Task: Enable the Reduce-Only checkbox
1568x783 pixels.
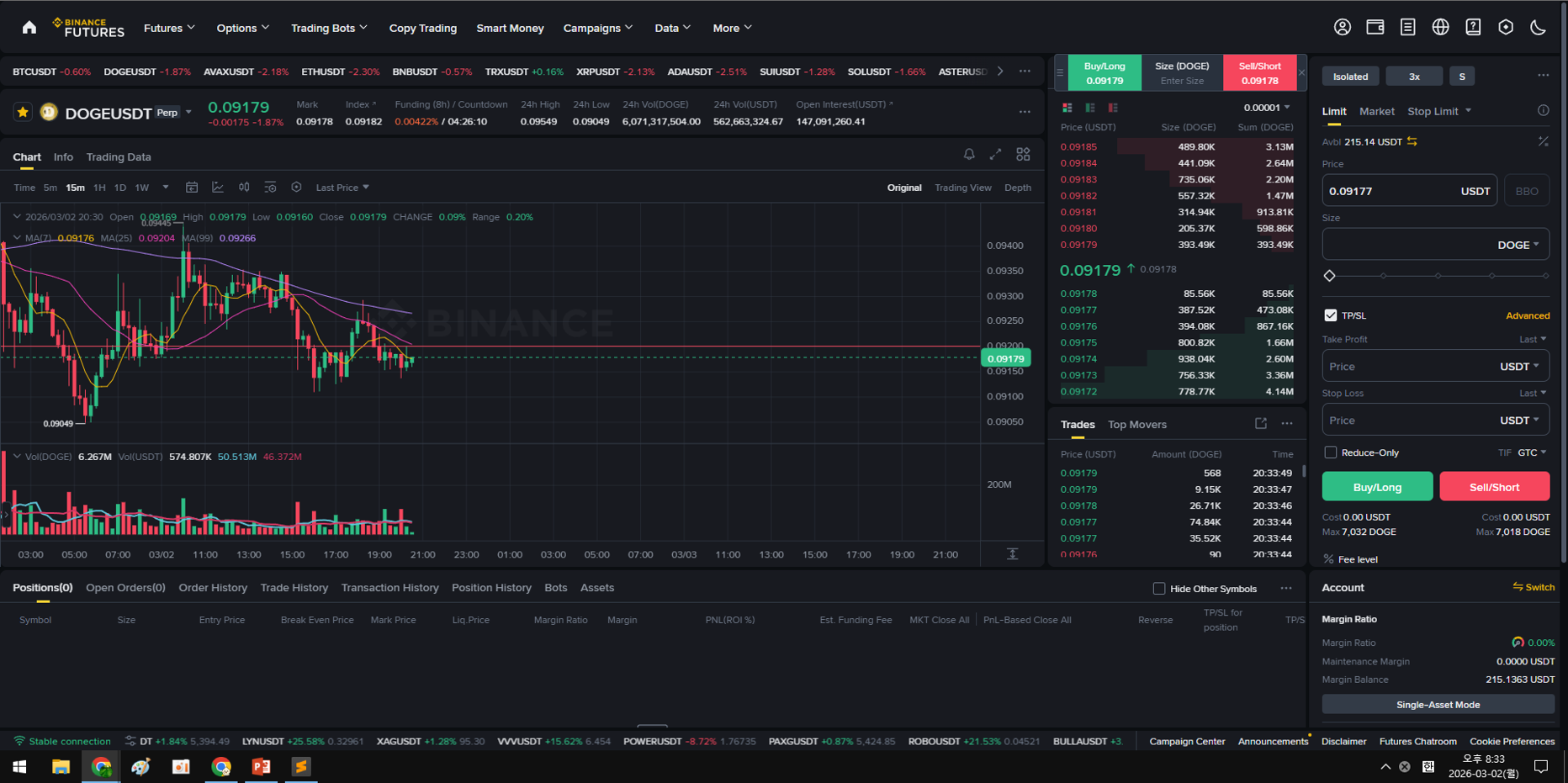Action: pos(1331,452)
